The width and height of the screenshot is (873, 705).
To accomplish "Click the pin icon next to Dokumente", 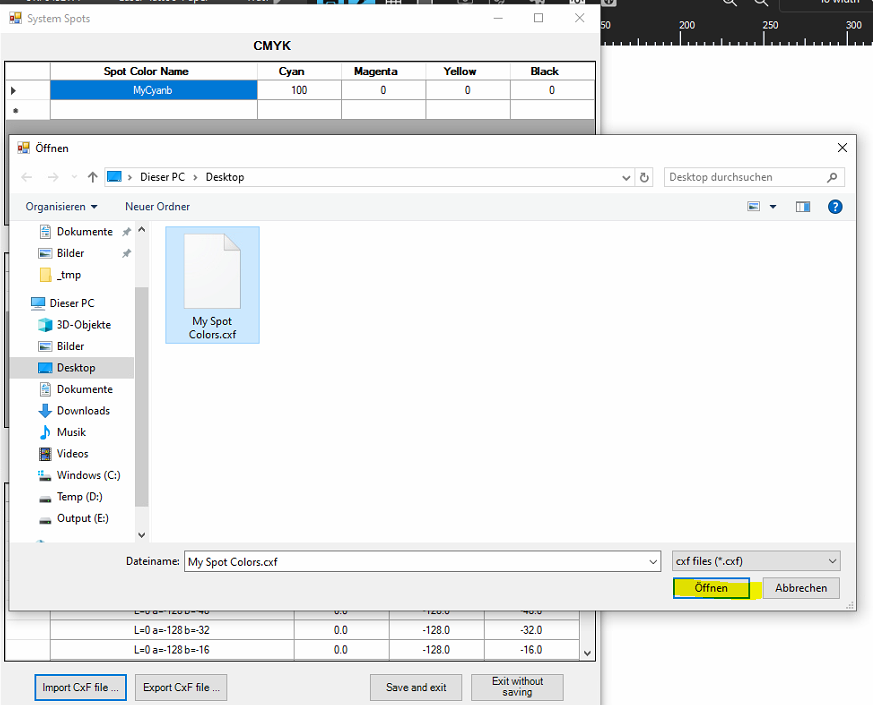I will coord(126,232).
